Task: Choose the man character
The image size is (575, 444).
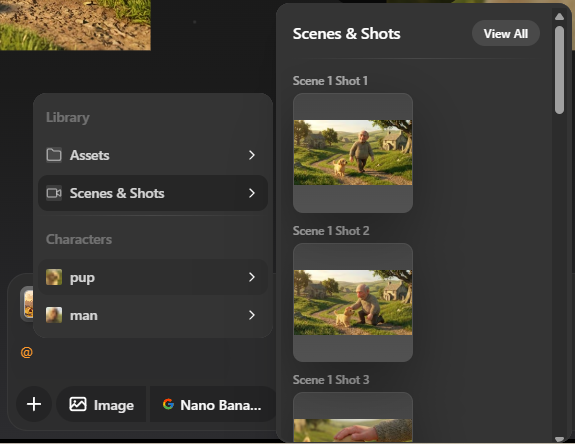Action: (x=153, y=315)
